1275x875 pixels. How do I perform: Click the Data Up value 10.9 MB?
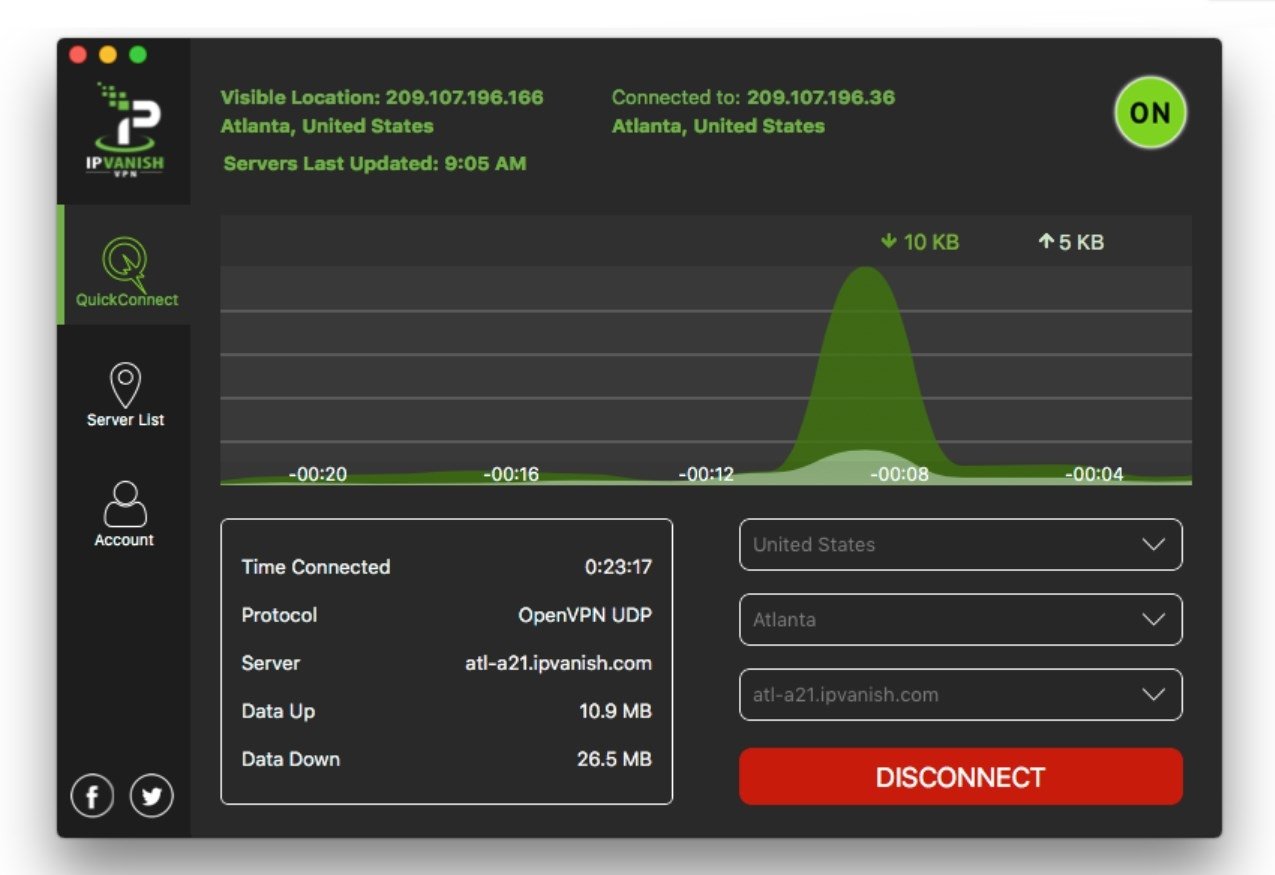click(x=615, y=711)
